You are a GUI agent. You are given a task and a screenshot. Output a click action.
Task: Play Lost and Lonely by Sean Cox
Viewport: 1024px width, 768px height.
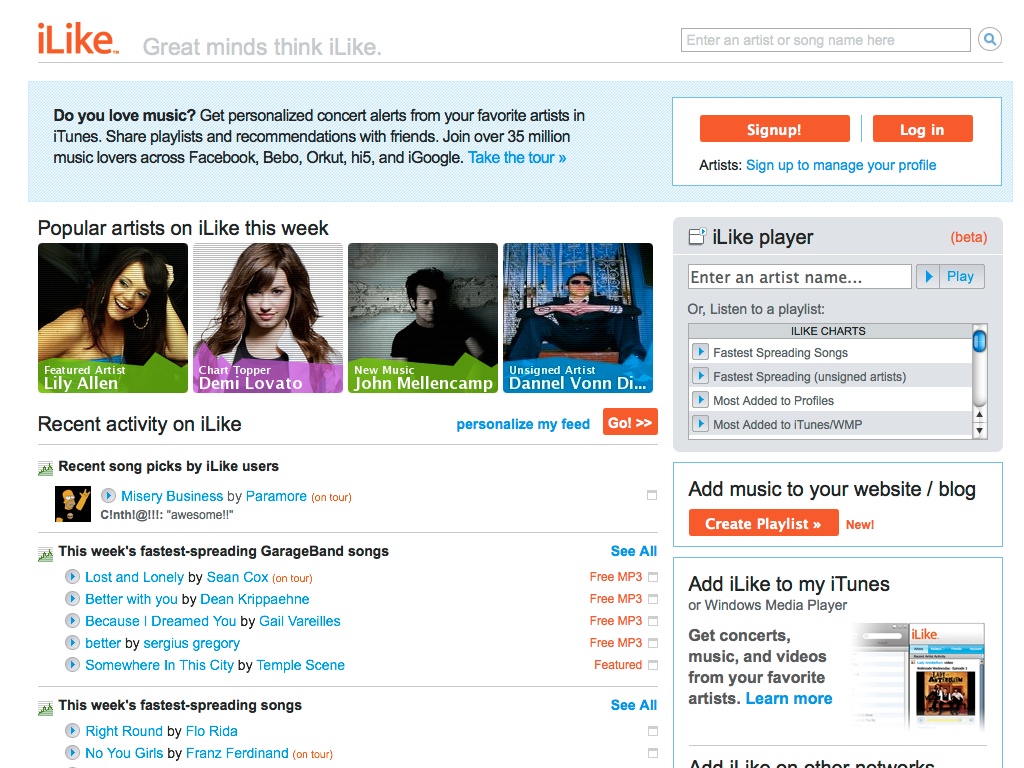point(72,577)
